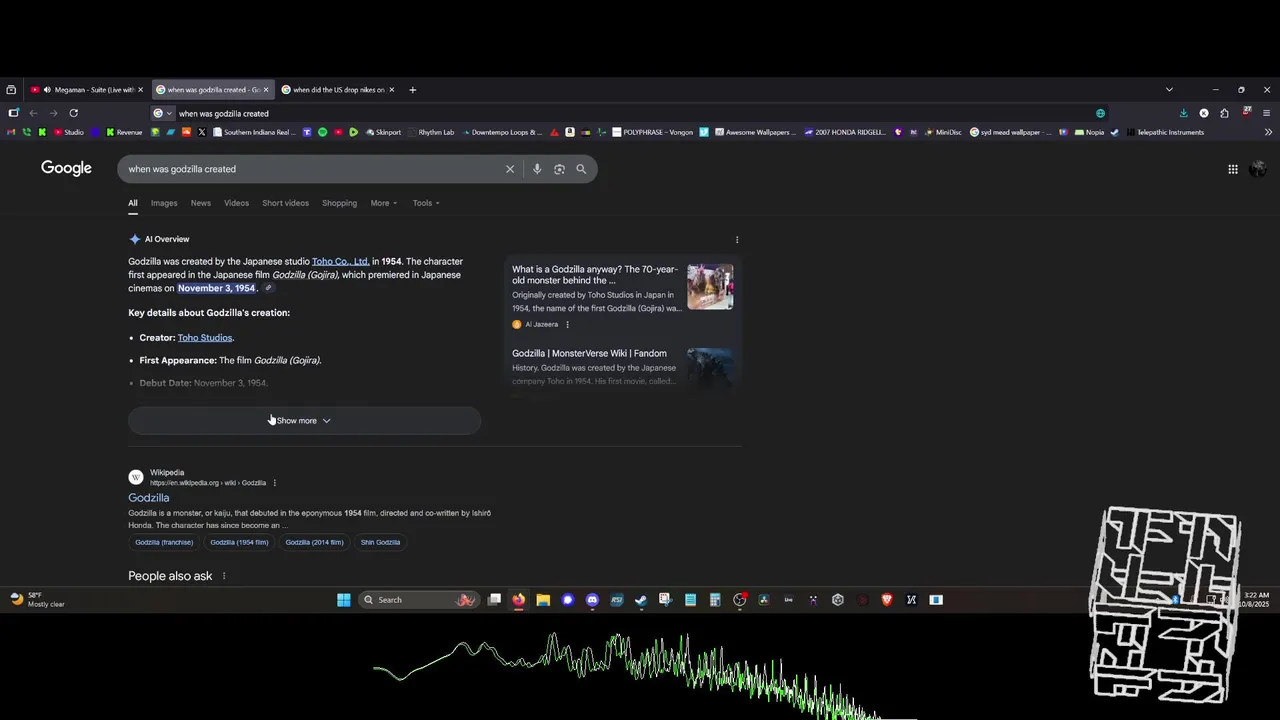Open the Skinport bookmark

[x=383, y=132]
